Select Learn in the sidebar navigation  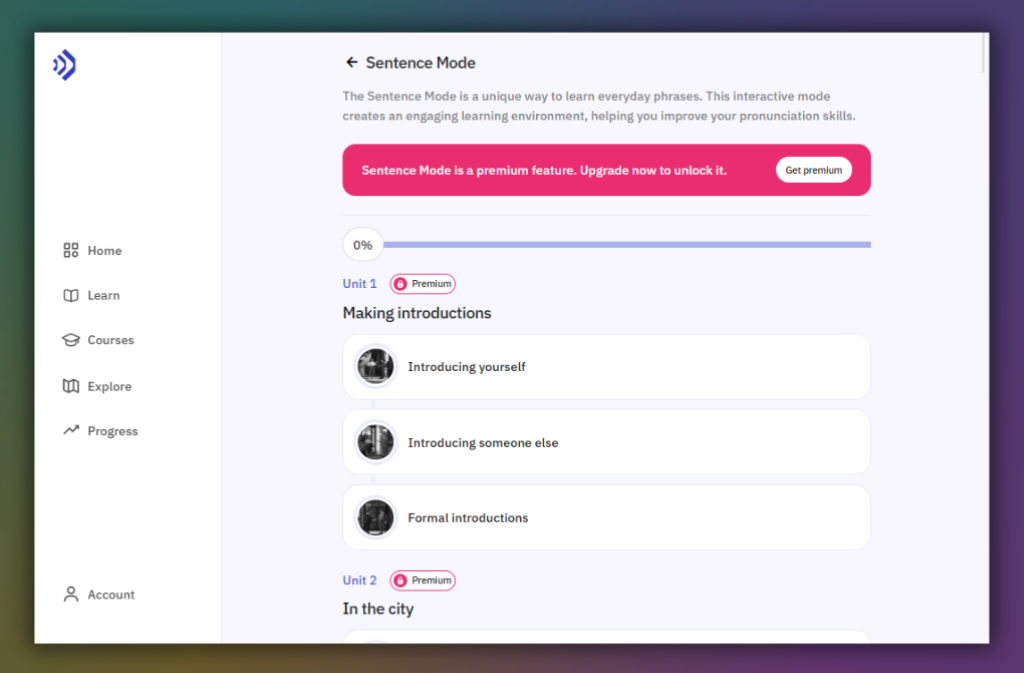click(103, 295)
